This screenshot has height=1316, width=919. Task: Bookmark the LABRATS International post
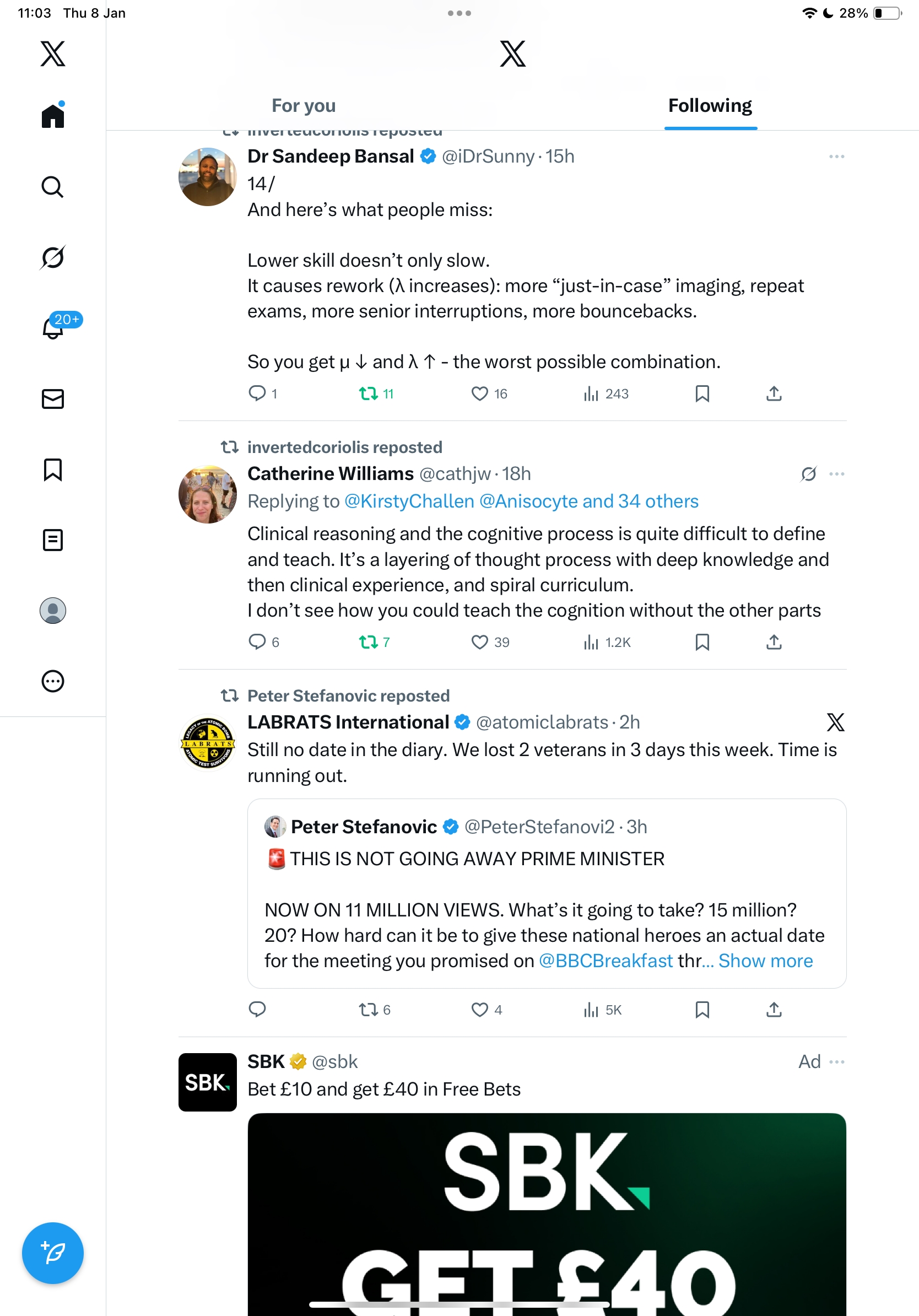pos(702,1010)
